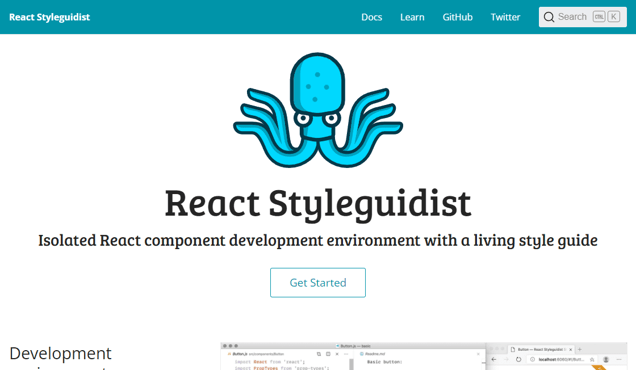The height and width of the screenshot is (370, 636).
Task: Click the K key hint in search
Action: (614, 17)
